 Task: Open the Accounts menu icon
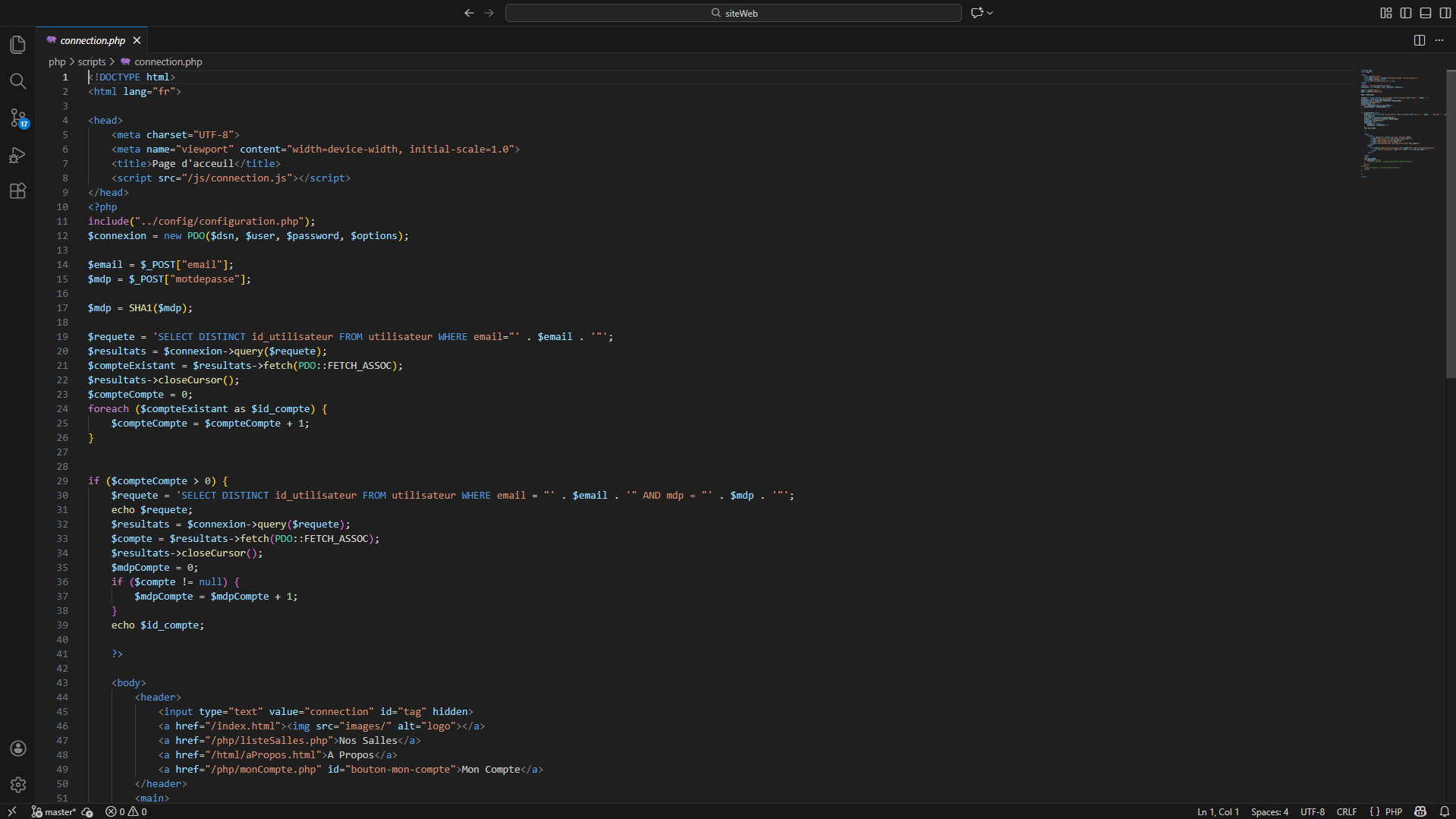coord(18,748)
